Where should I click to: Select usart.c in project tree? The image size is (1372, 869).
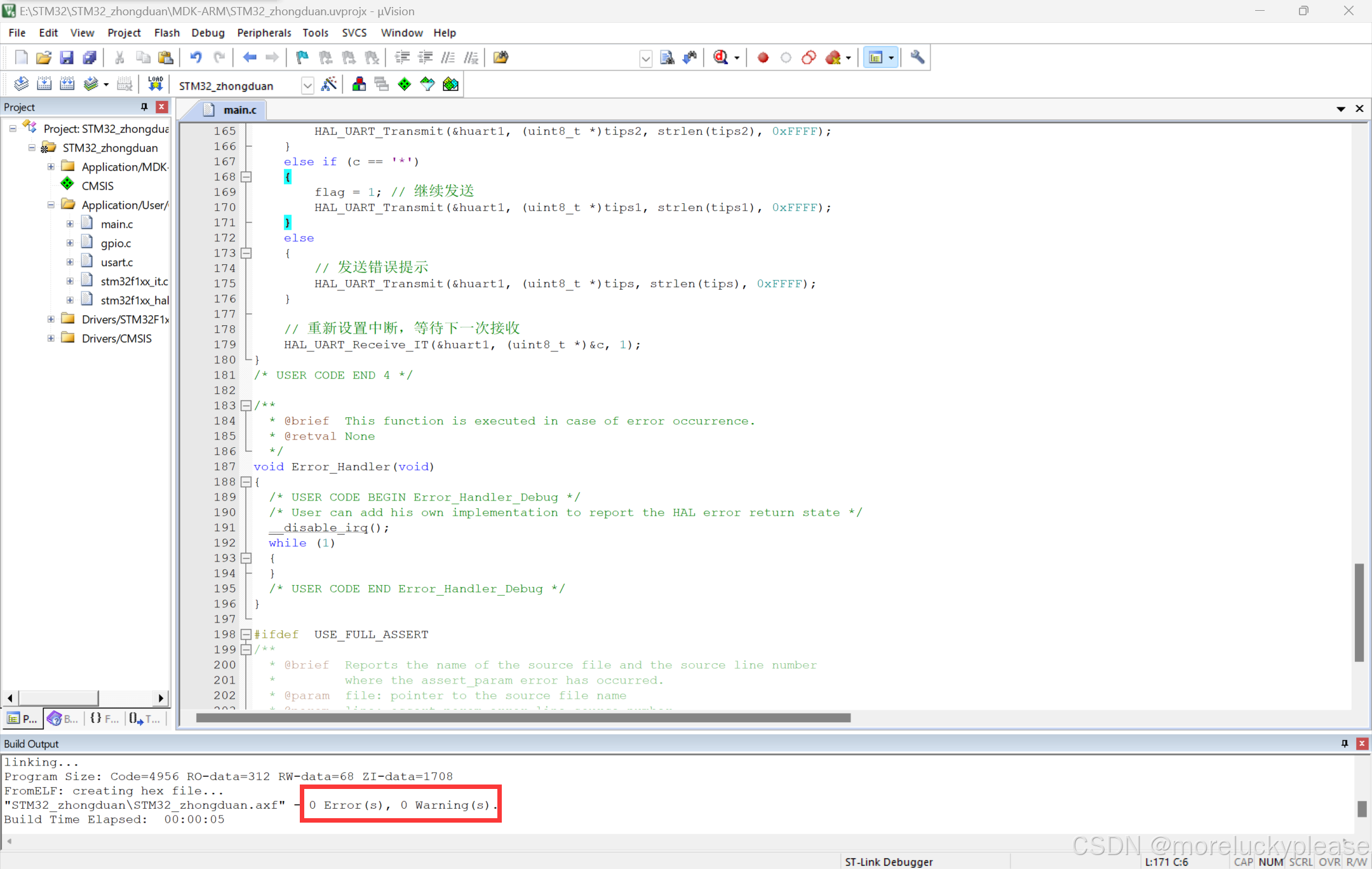[117, 262]
